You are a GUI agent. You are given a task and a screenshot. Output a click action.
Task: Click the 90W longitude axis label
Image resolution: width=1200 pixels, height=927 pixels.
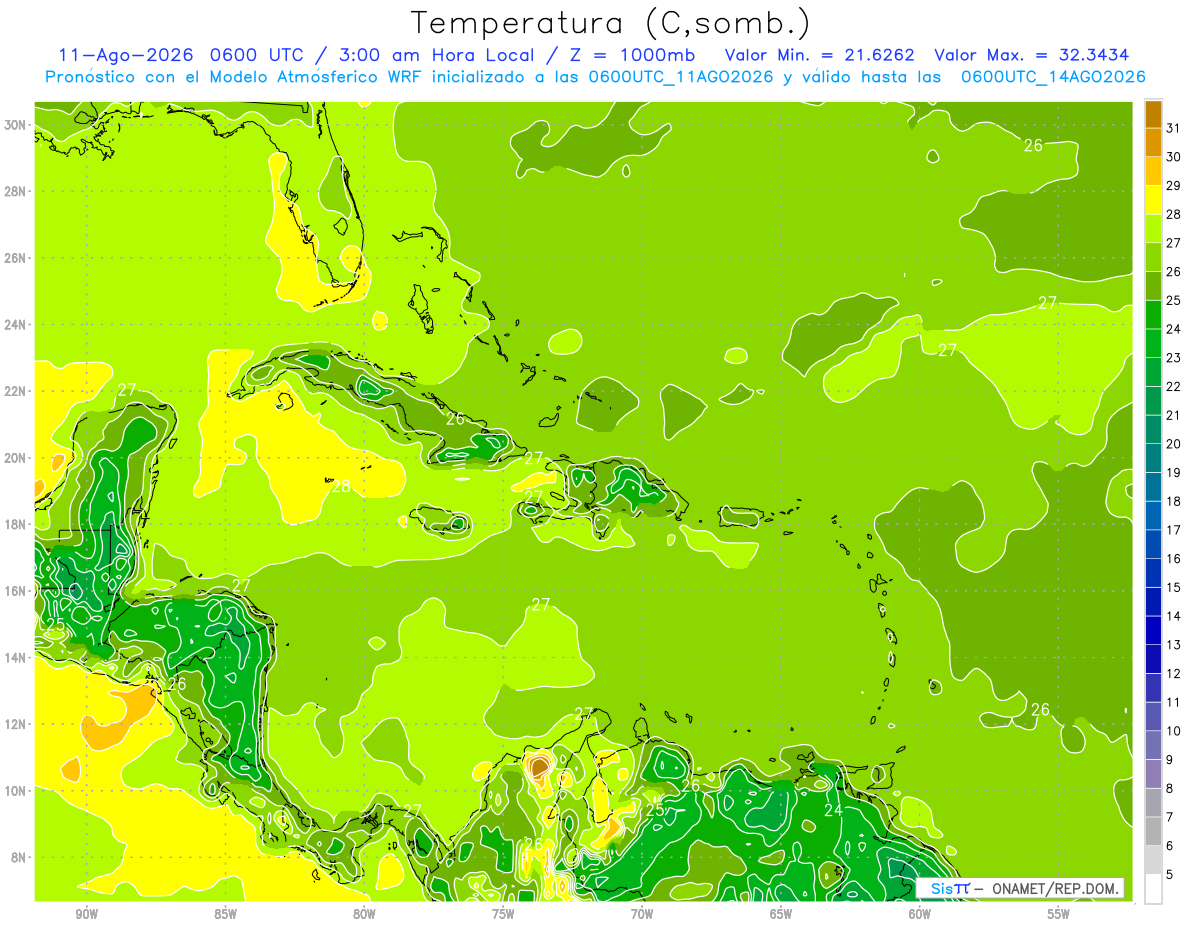coord(86,914)
